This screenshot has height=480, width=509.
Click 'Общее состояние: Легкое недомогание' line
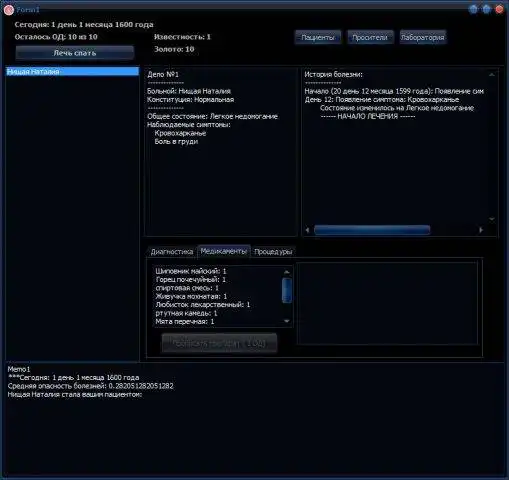[x=212, y=116]
